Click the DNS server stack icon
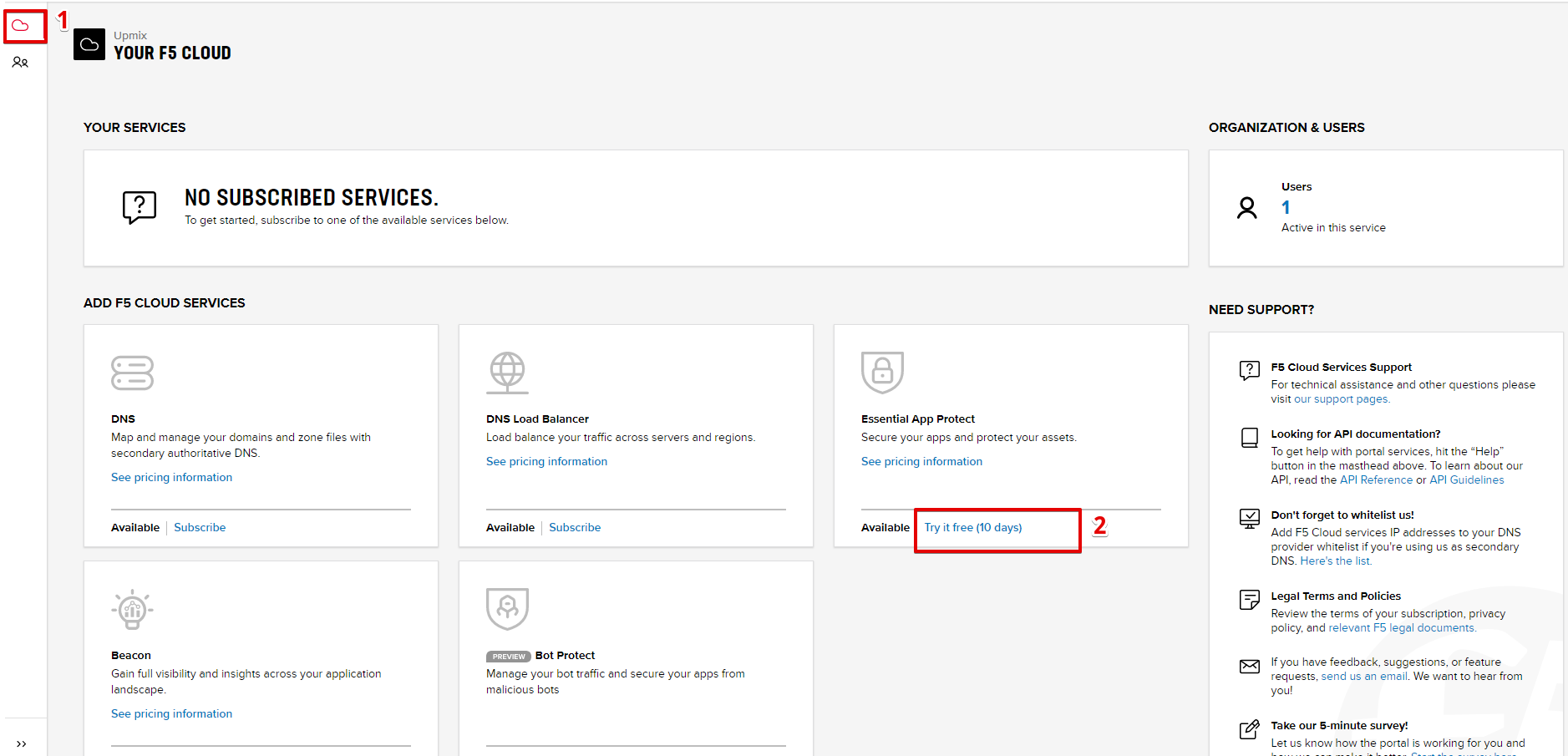 (x=132, y=373)
